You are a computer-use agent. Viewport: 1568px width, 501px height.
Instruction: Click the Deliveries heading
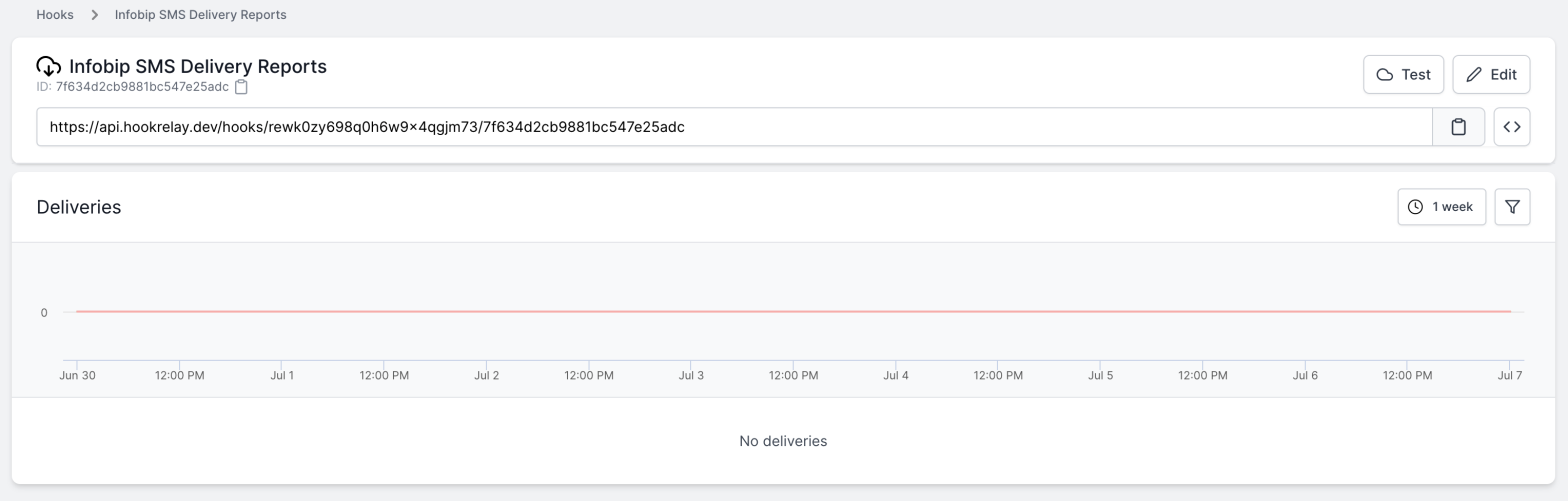tap(79, 207)
